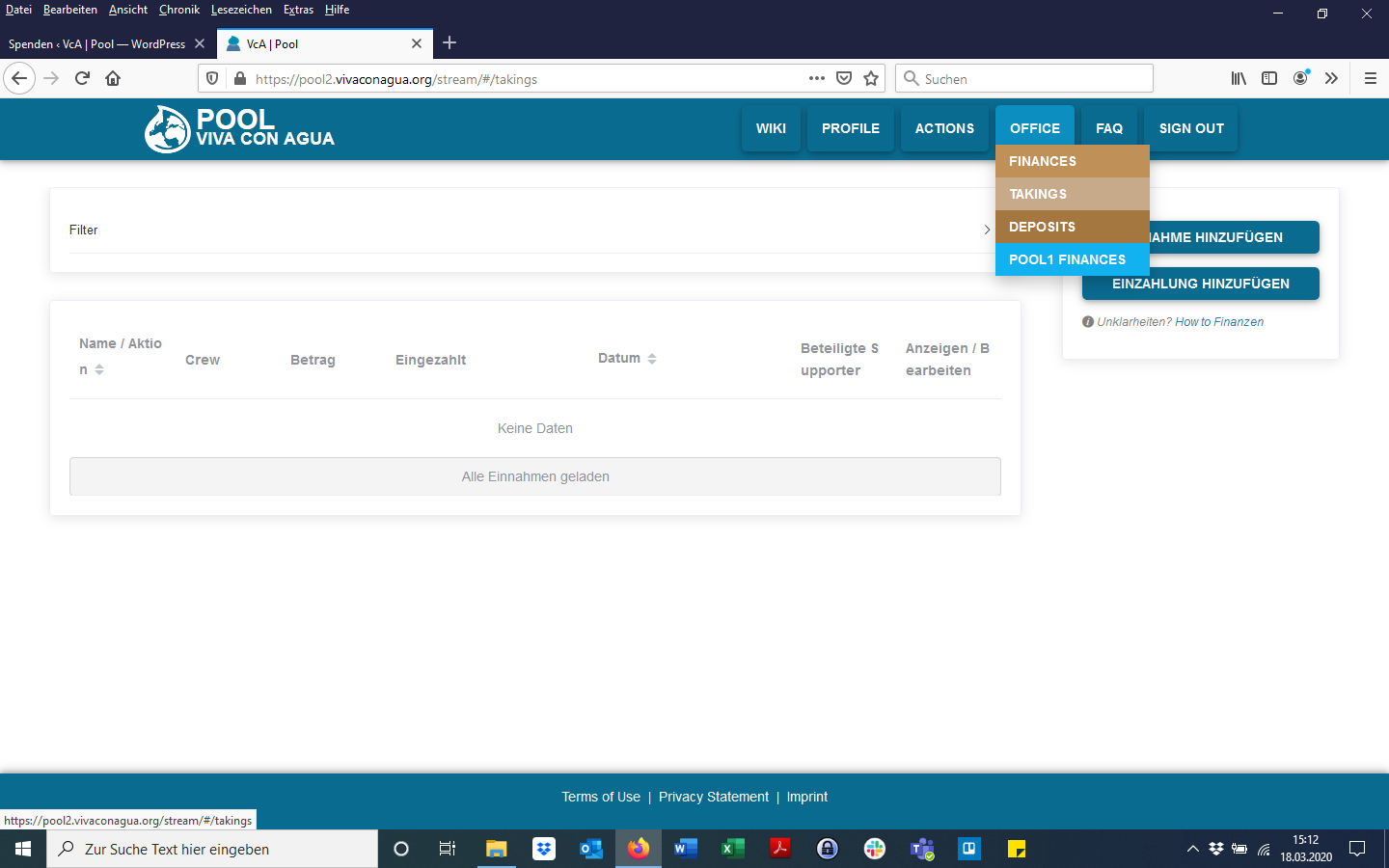
Task: Reload the page with the refresh icon
Action: [82, 79]
